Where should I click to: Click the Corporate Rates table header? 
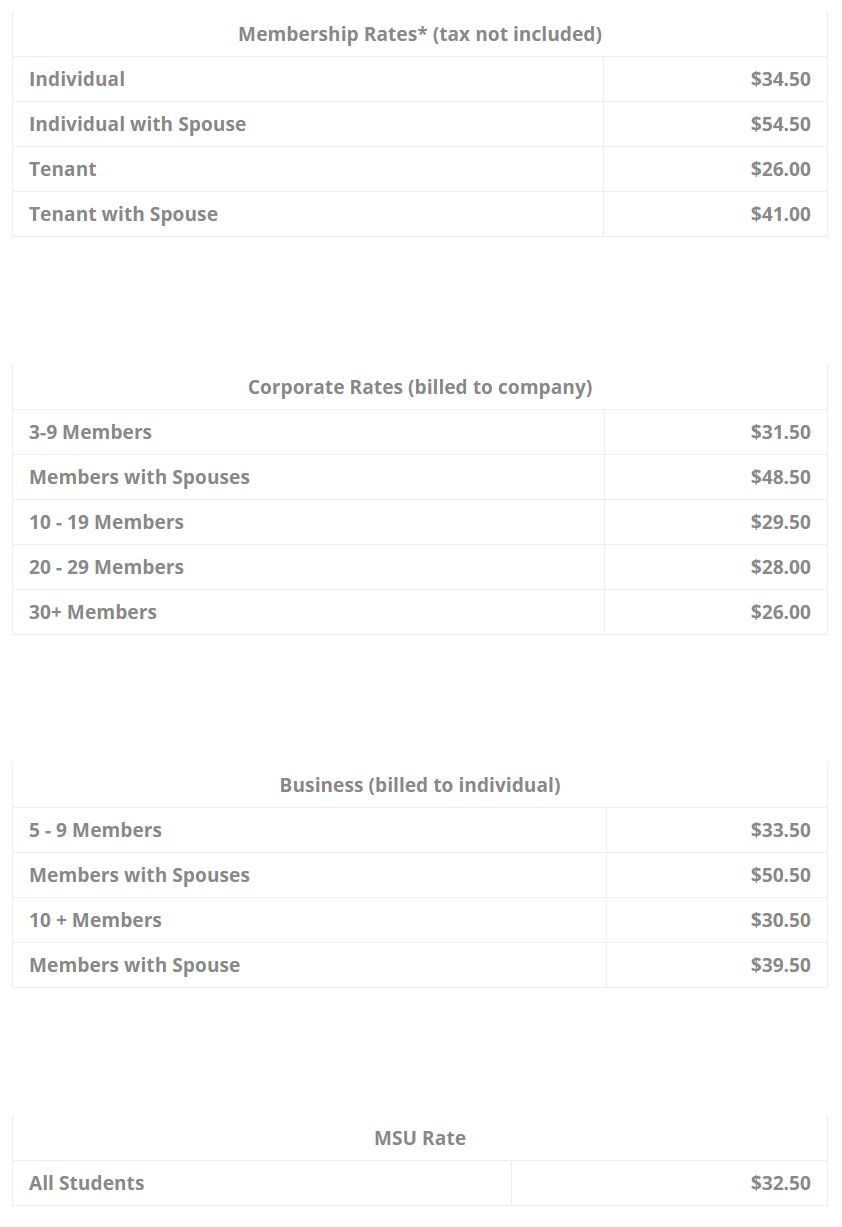420,387
